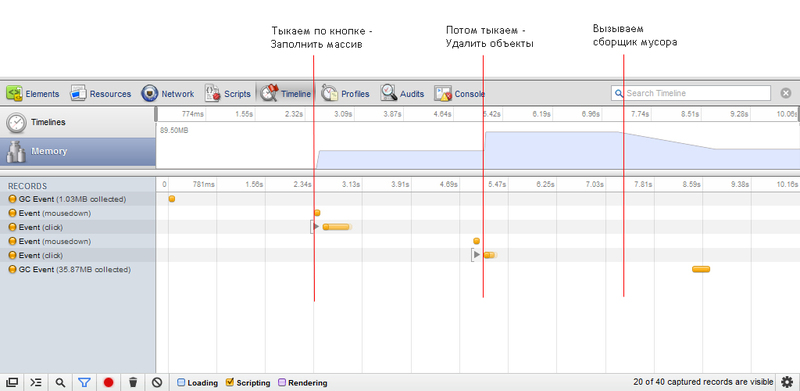Select the Timeline panel tab
The width and height of the screenshot is (800, 391).
285,94
